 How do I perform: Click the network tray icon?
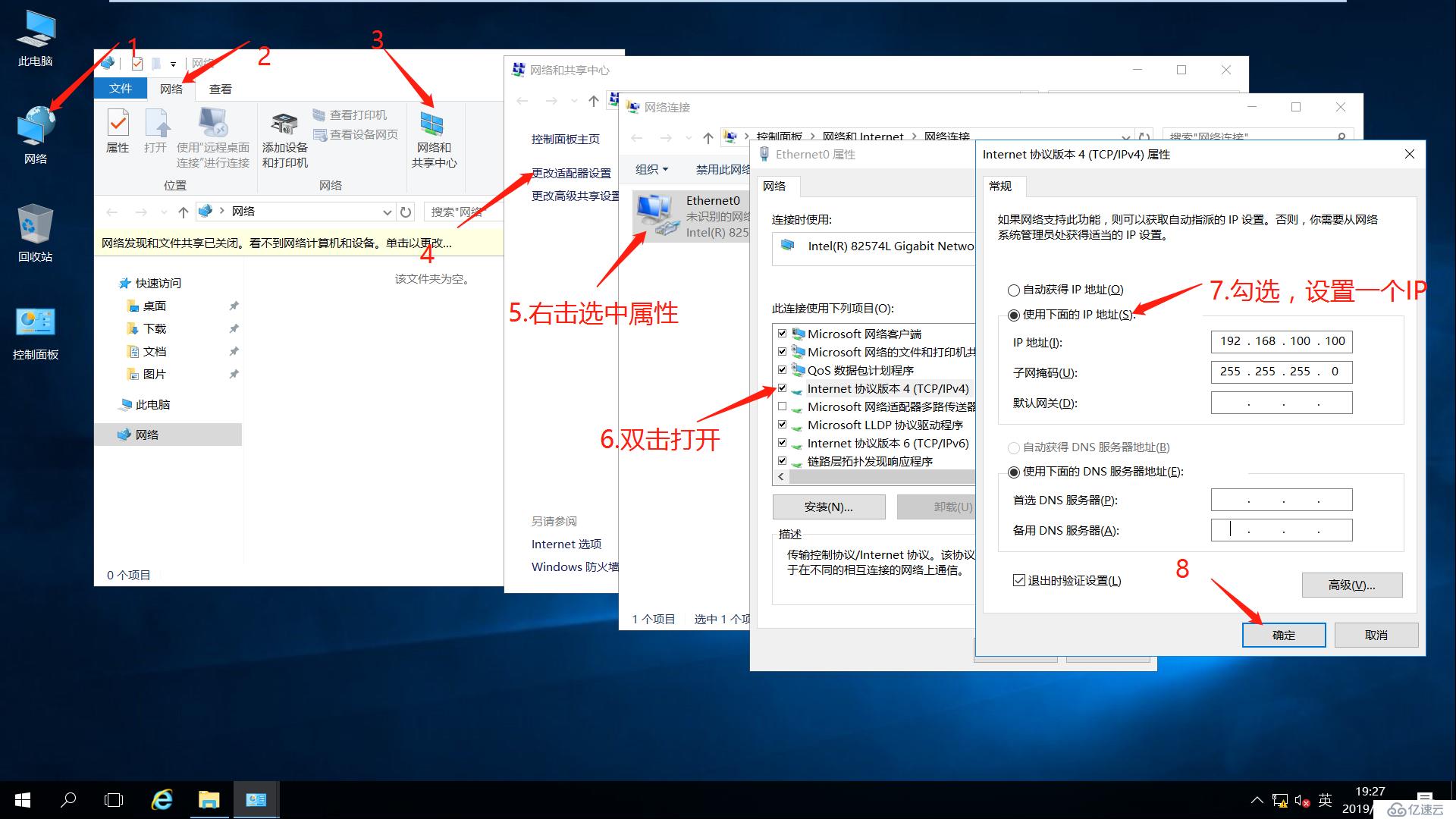(x=1280, y=800)
